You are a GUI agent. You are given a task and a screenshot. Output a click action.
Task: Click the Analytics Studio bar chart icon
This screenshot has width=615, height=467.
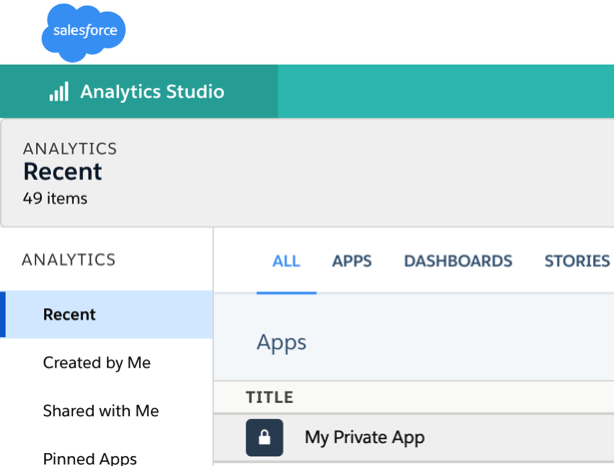pyautogui.click(x=59, y=92)
